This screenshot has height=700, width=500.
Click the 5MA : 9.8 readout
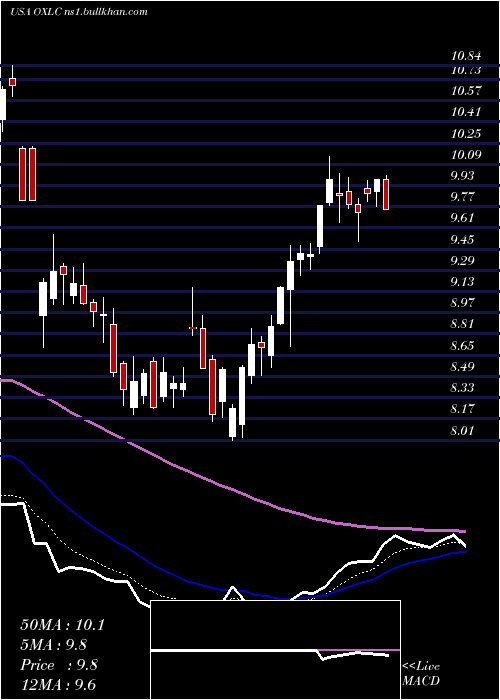pyautogui.click(x=54, y=645)
